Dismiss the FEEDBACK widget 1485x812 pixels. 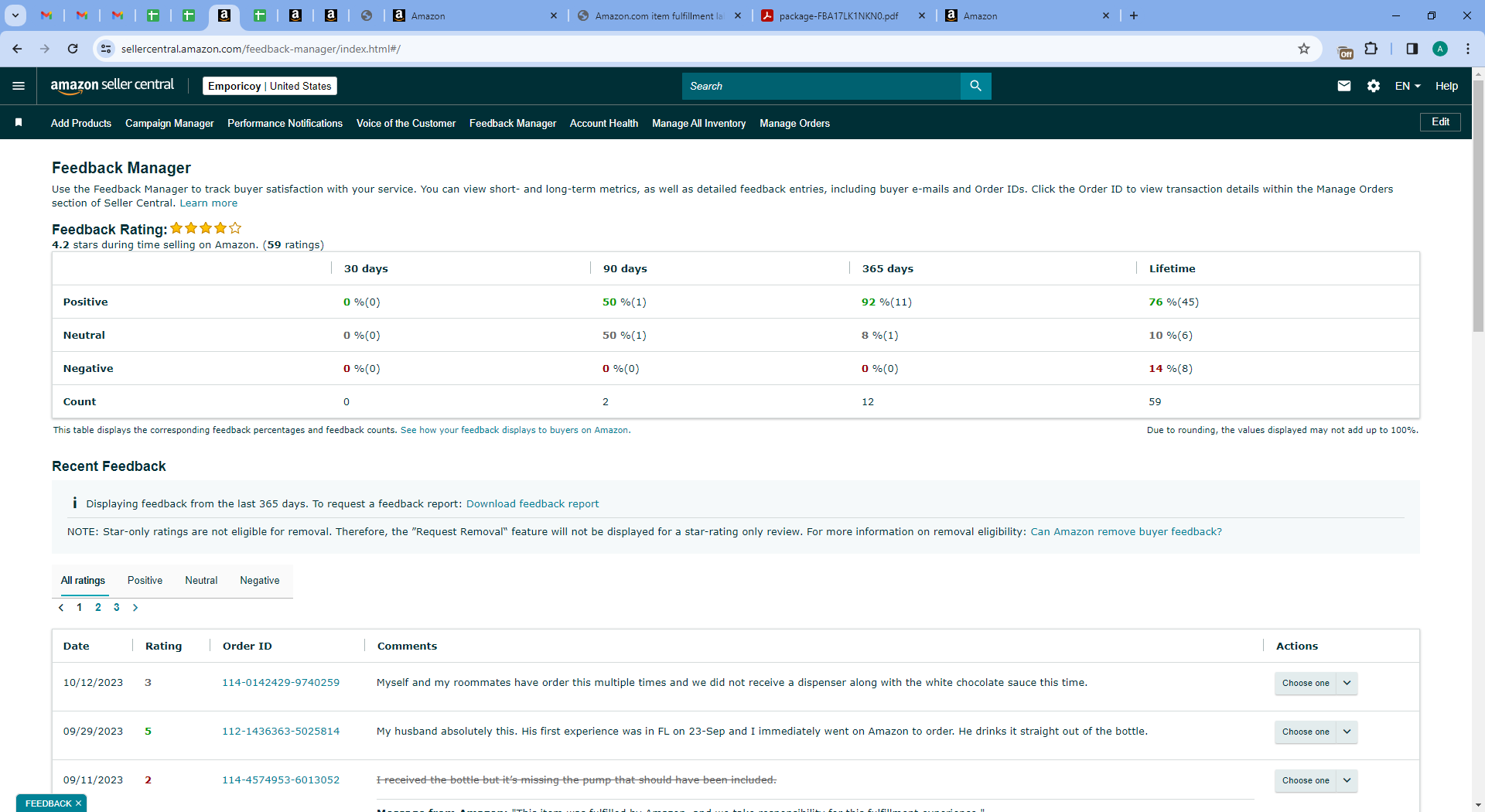pos(78,803)
